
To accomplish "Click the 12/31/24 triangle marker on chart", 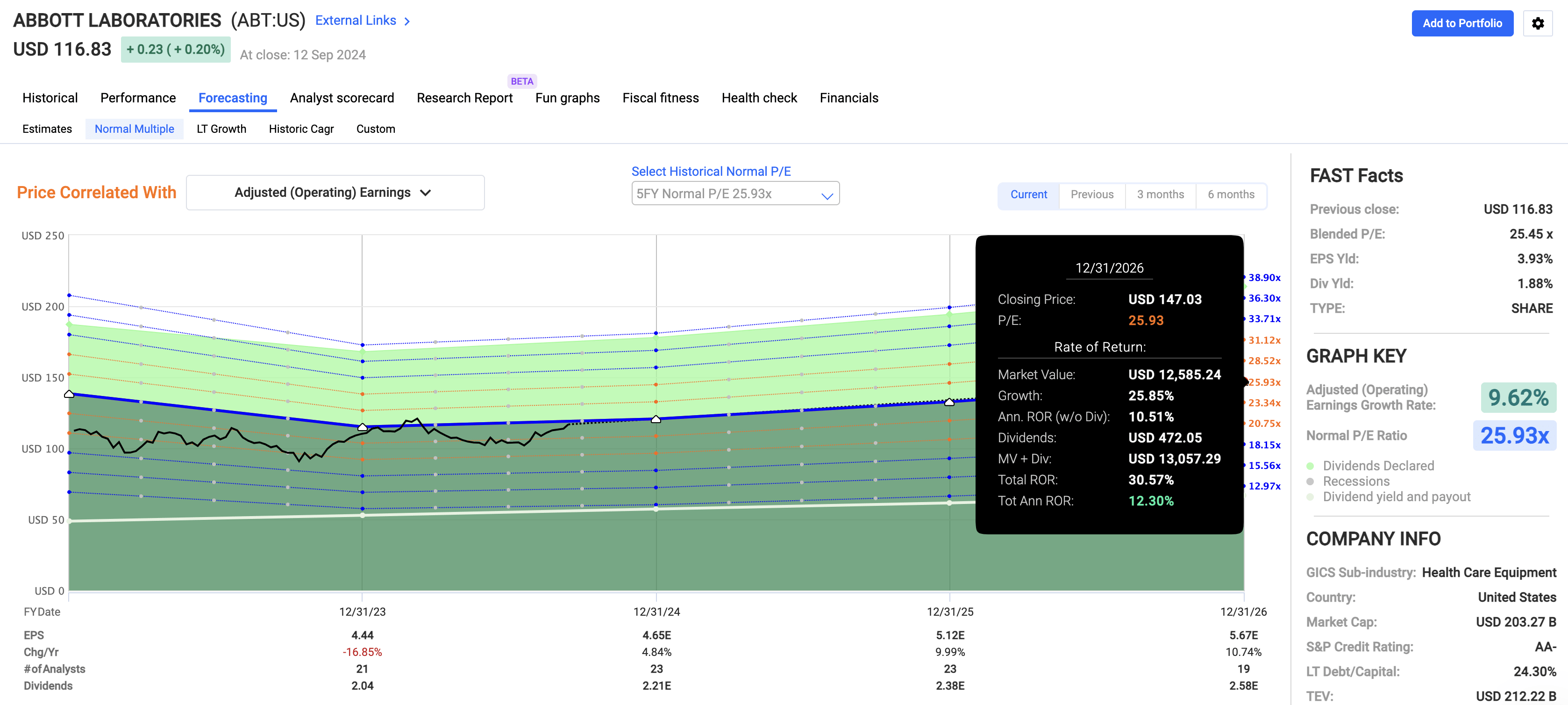I will [656, 419].
